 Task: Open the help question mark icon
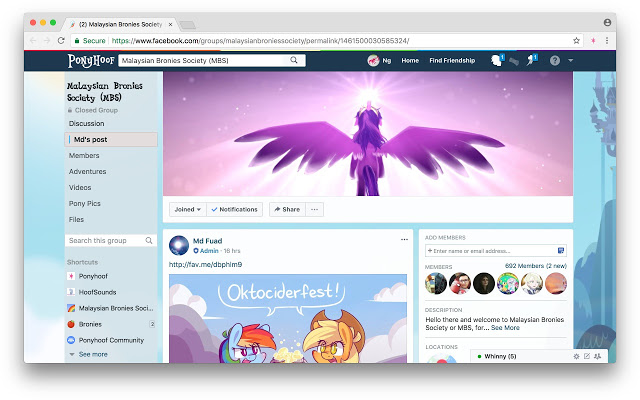click(555, 60)
